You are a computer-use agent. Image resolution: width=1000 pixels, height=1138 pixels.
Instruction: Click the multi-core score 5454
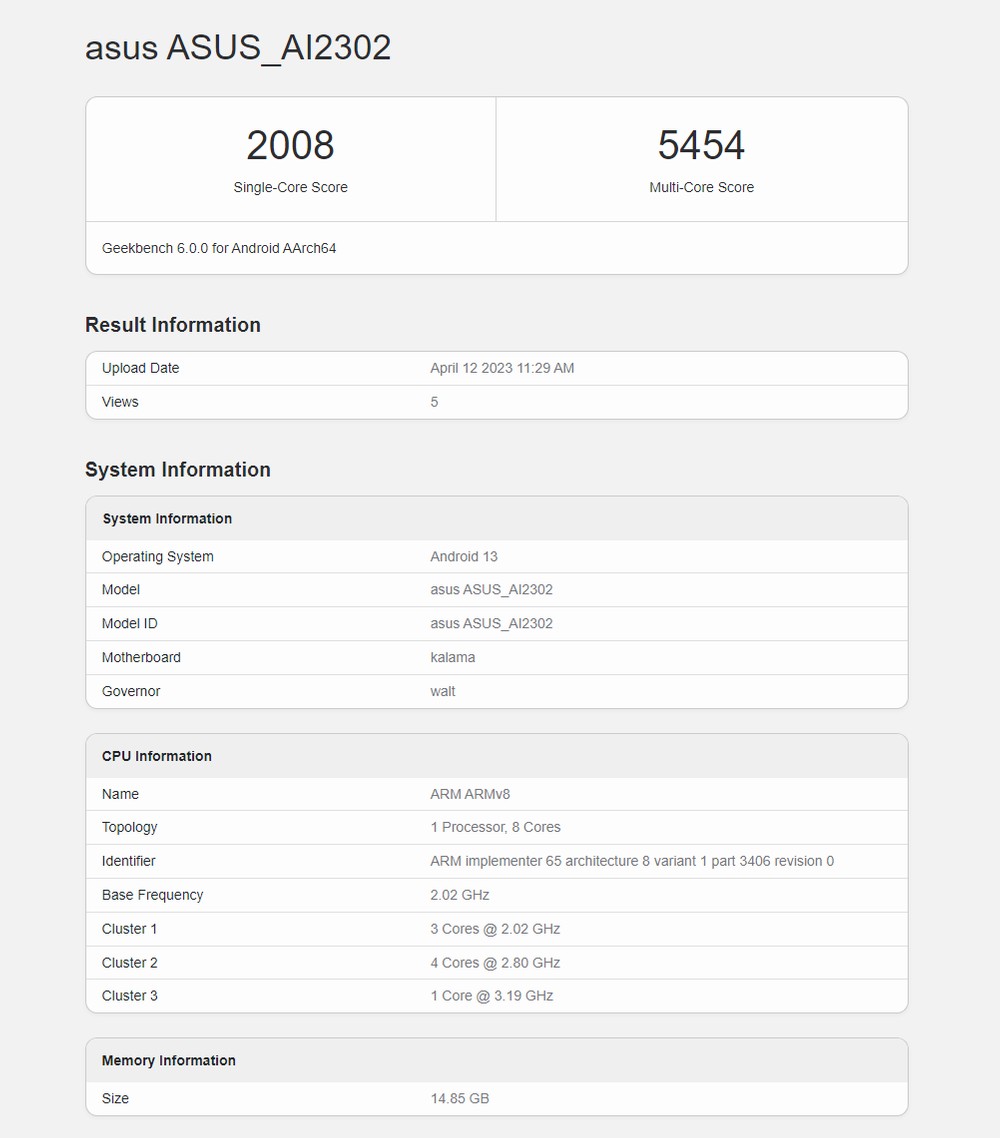(x=701, y=145)
